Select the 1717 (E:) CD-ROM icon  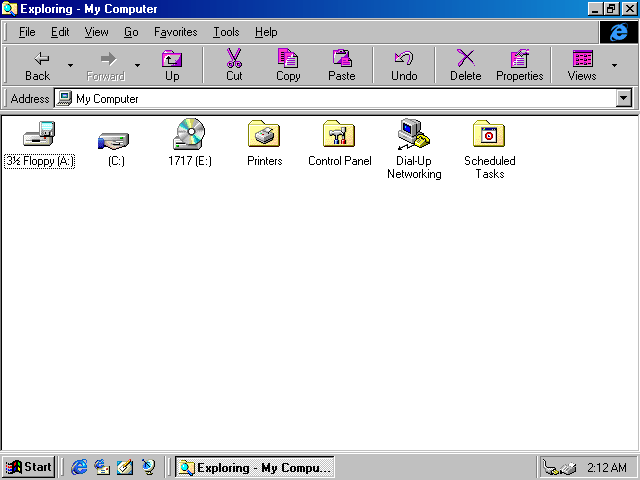pyautogui.click(x=189, y=133)
